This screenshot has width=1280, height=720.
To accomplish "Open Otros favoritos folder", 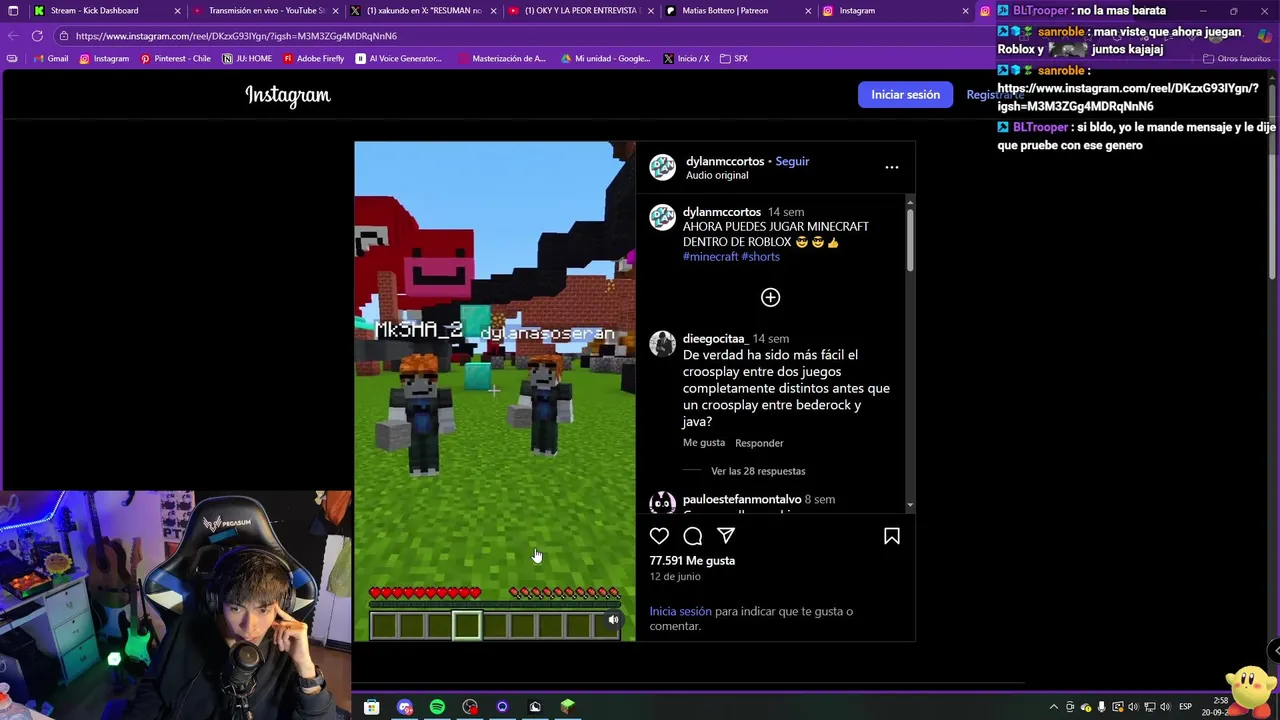I will click(1236, 59).
